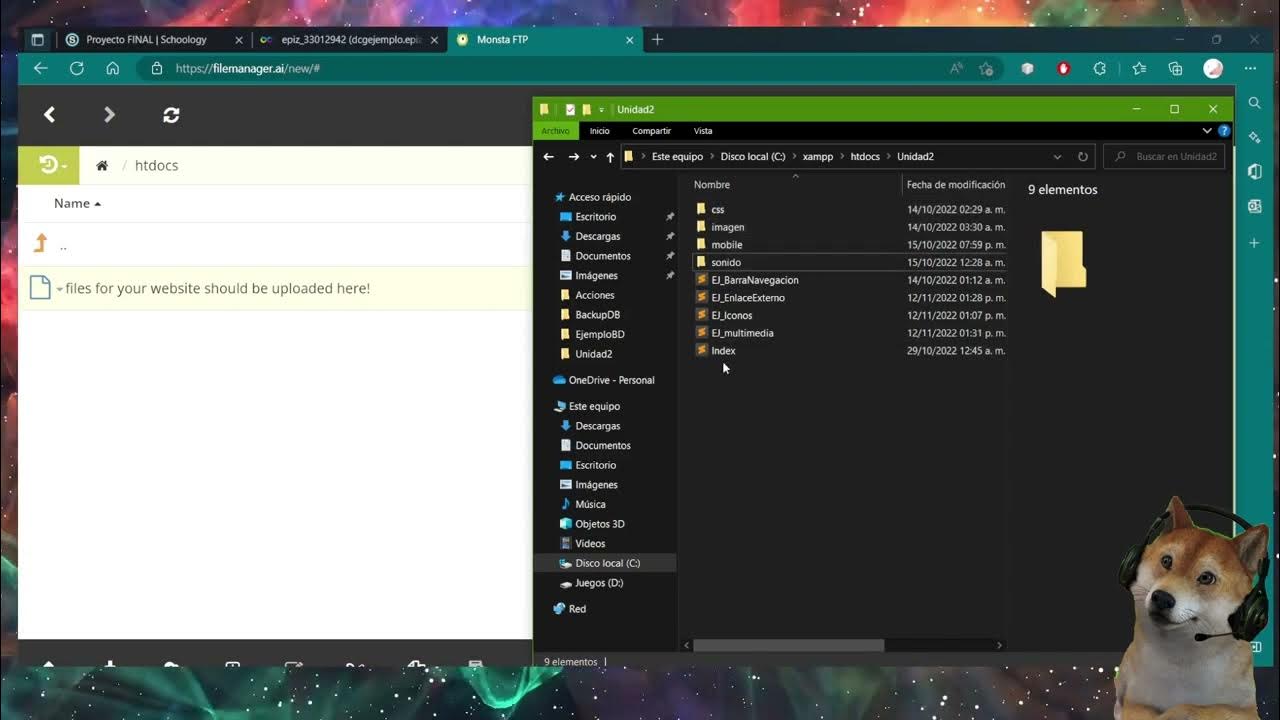Open Red in the navigation pane

pos(577,609)
